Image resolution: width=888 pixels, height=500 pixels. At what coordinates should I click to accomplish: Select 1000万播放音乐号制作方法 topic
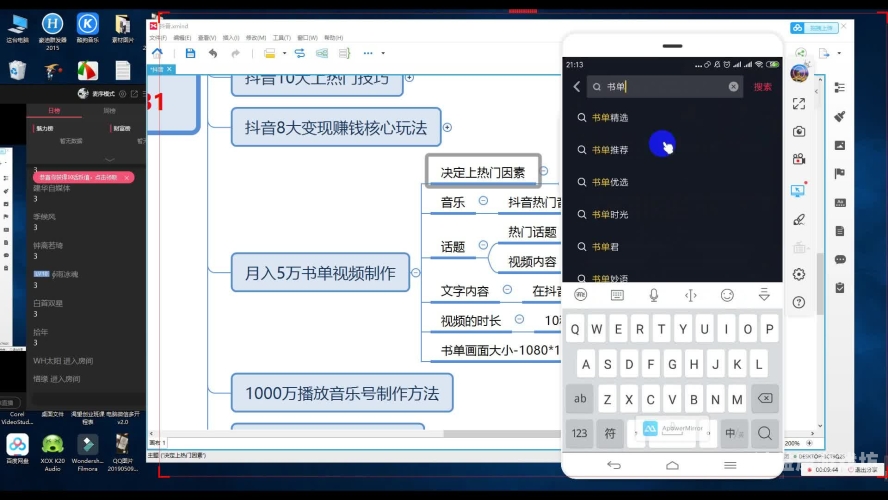tap(342, 393)
